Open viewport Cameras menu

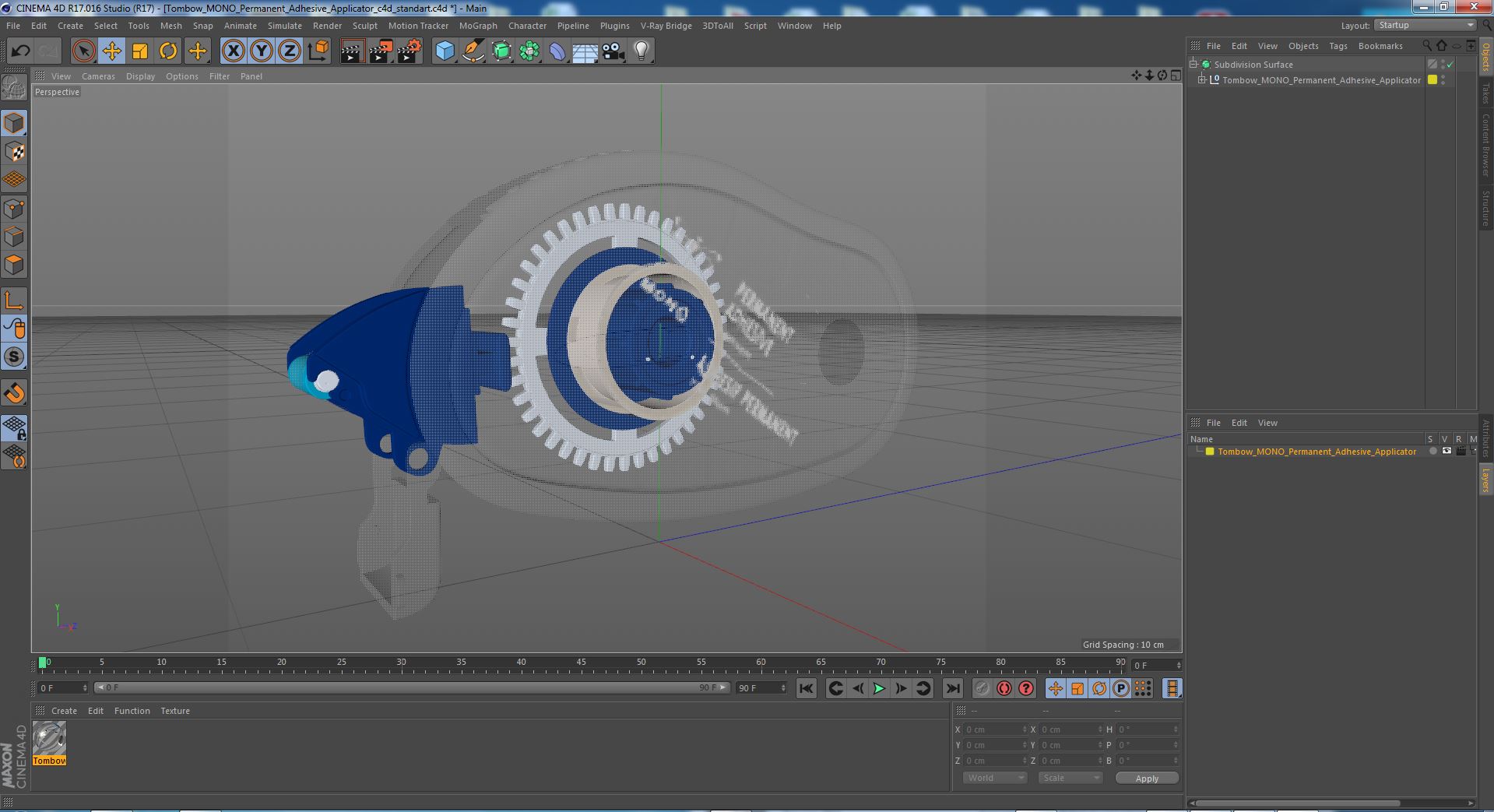tap(98, 76)
